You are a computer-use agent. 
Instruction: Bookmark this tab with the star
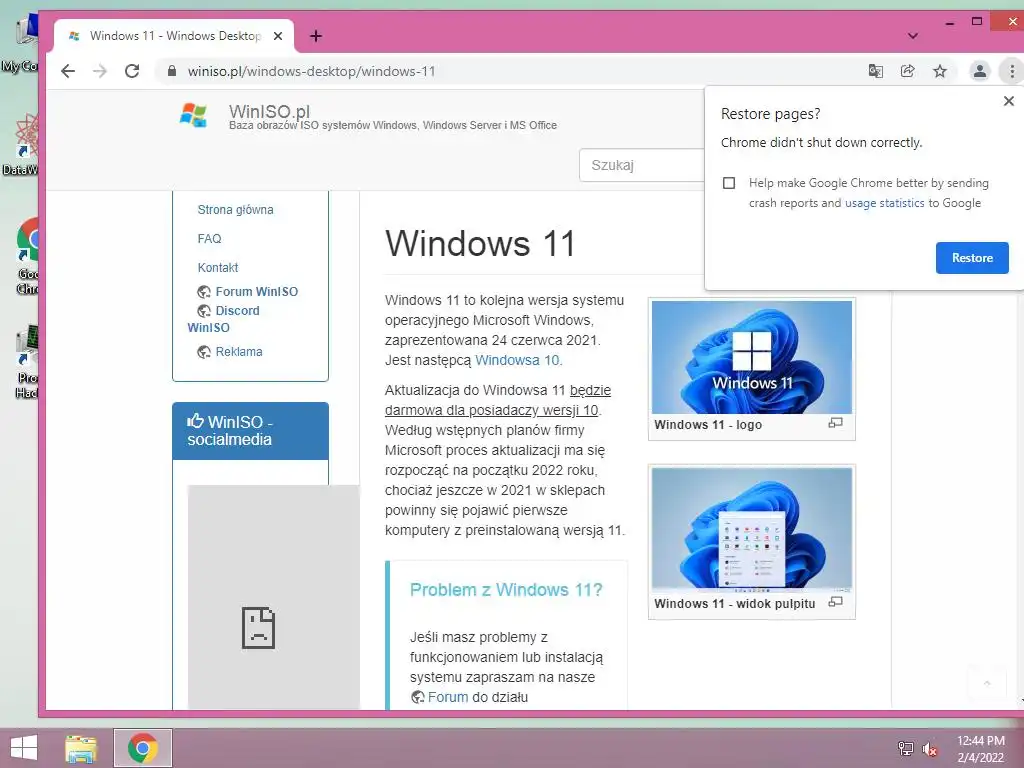coord(940,71)
